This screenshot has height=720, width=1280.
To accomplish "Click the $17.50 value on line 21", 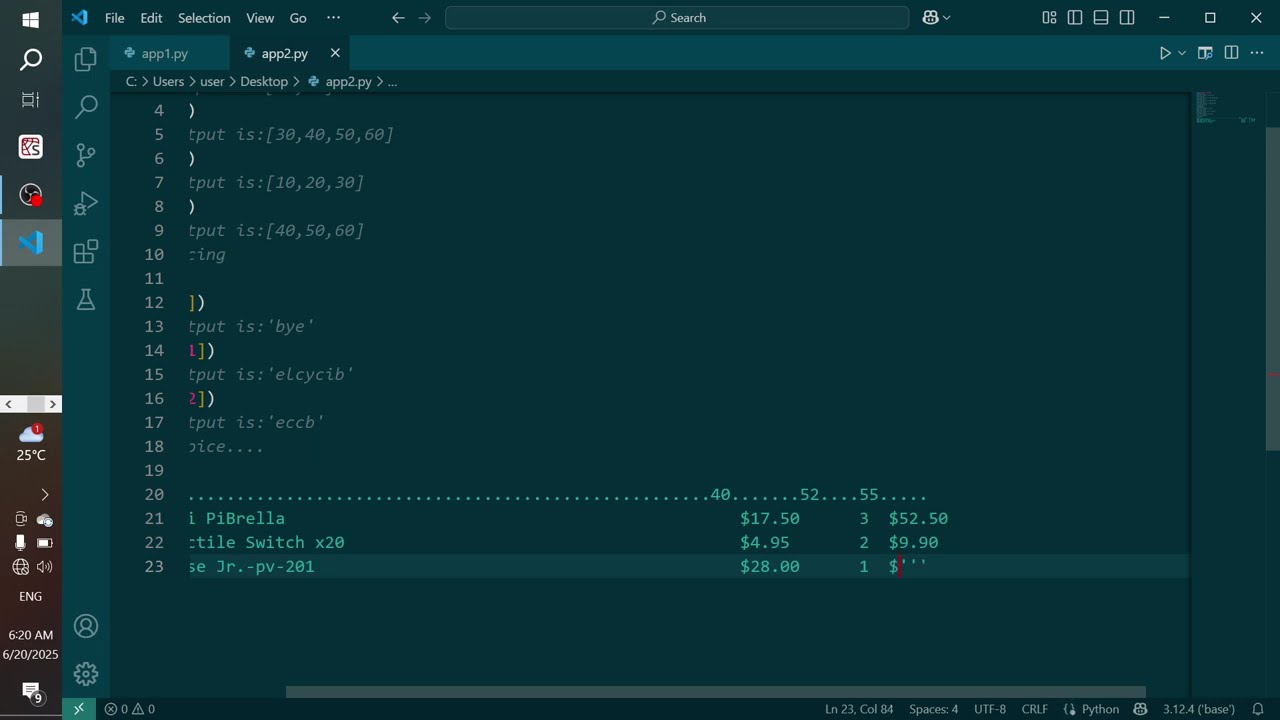I will pos(770,518).
